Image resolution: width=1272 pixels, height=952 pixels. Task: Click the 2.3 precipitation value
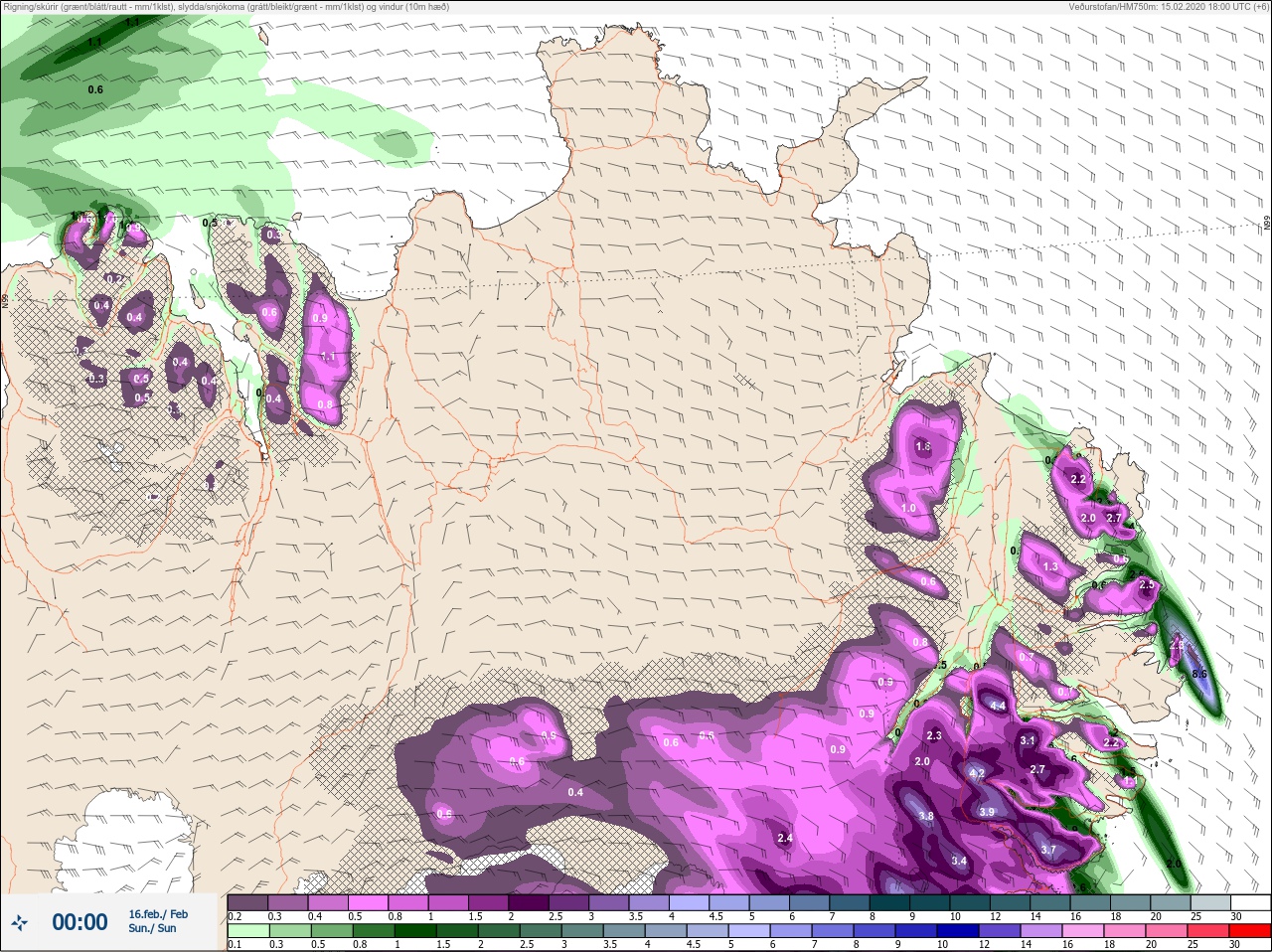934,736
